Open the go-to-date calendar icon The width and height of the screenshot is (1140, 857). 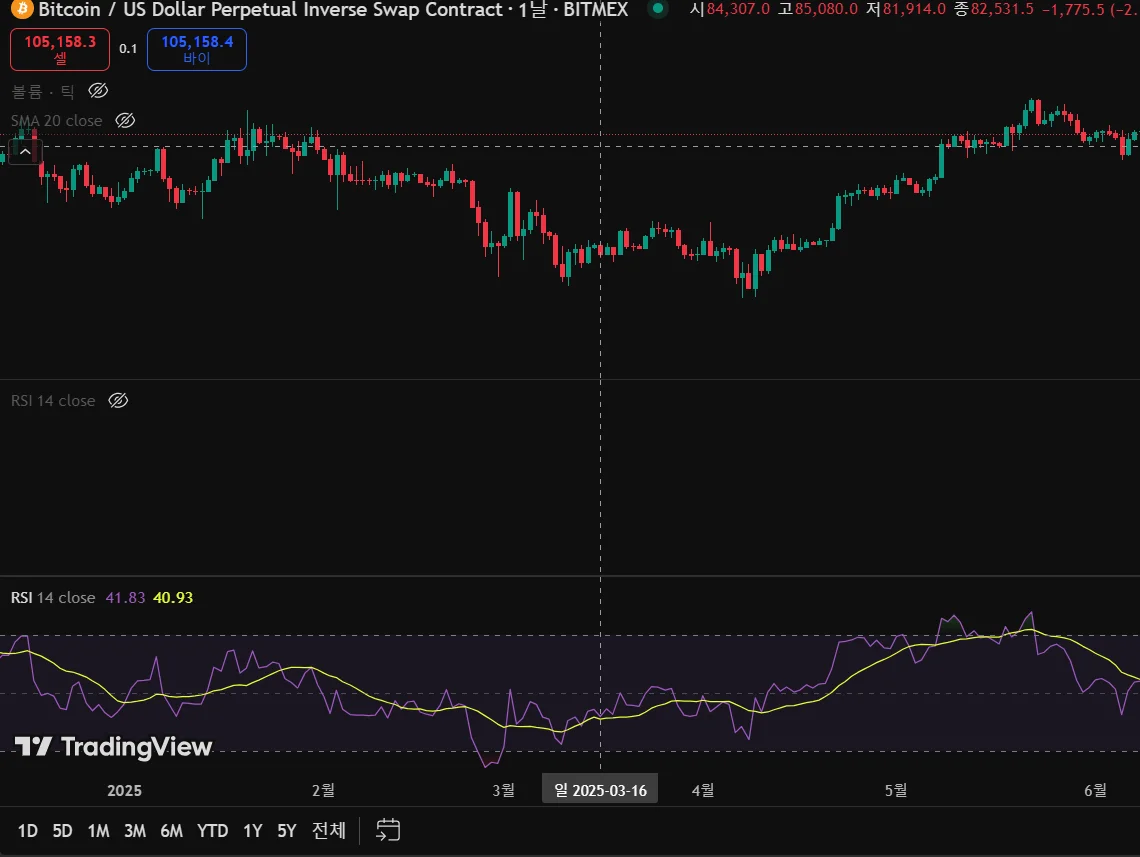pyautogui.click(x=388, y=829)
